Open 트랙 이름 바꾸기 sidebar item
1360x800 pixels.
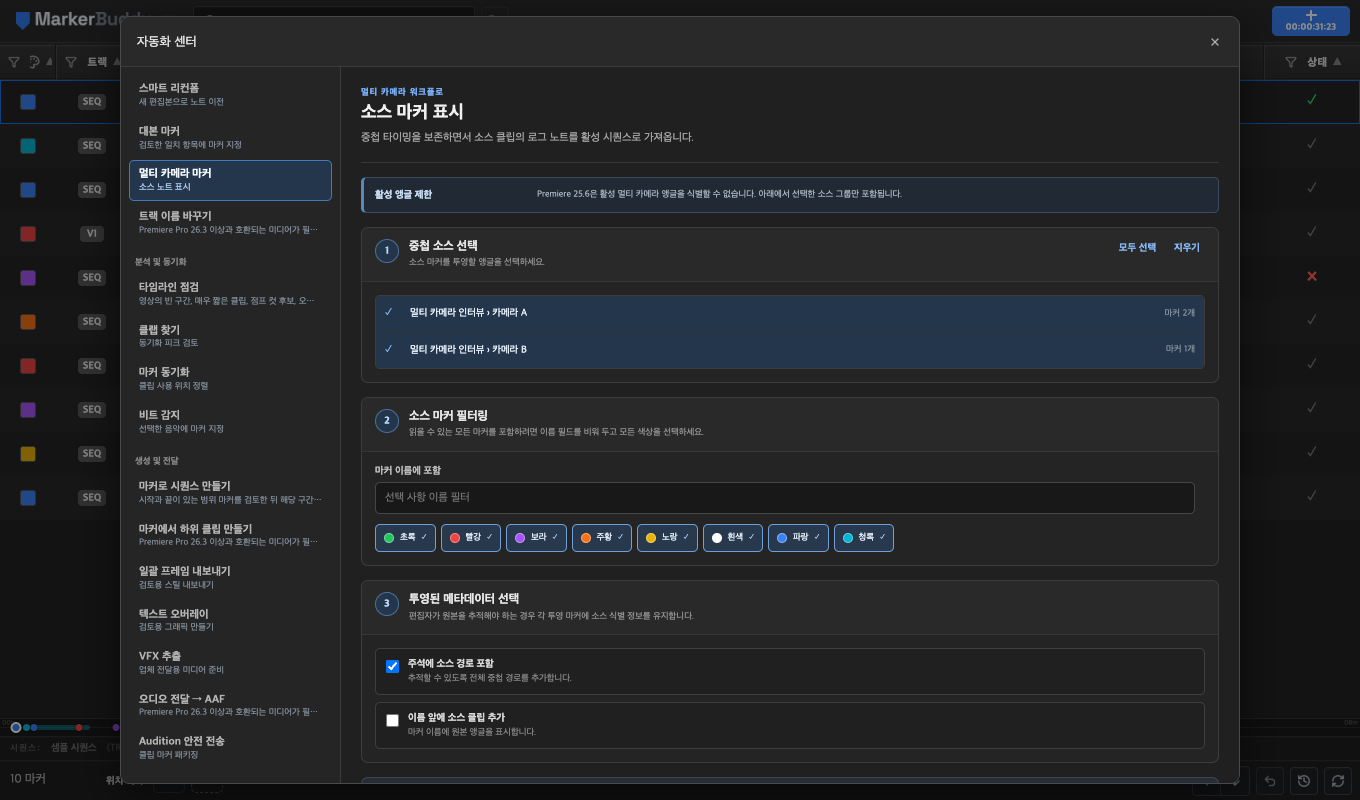click(x=230, y=222)
